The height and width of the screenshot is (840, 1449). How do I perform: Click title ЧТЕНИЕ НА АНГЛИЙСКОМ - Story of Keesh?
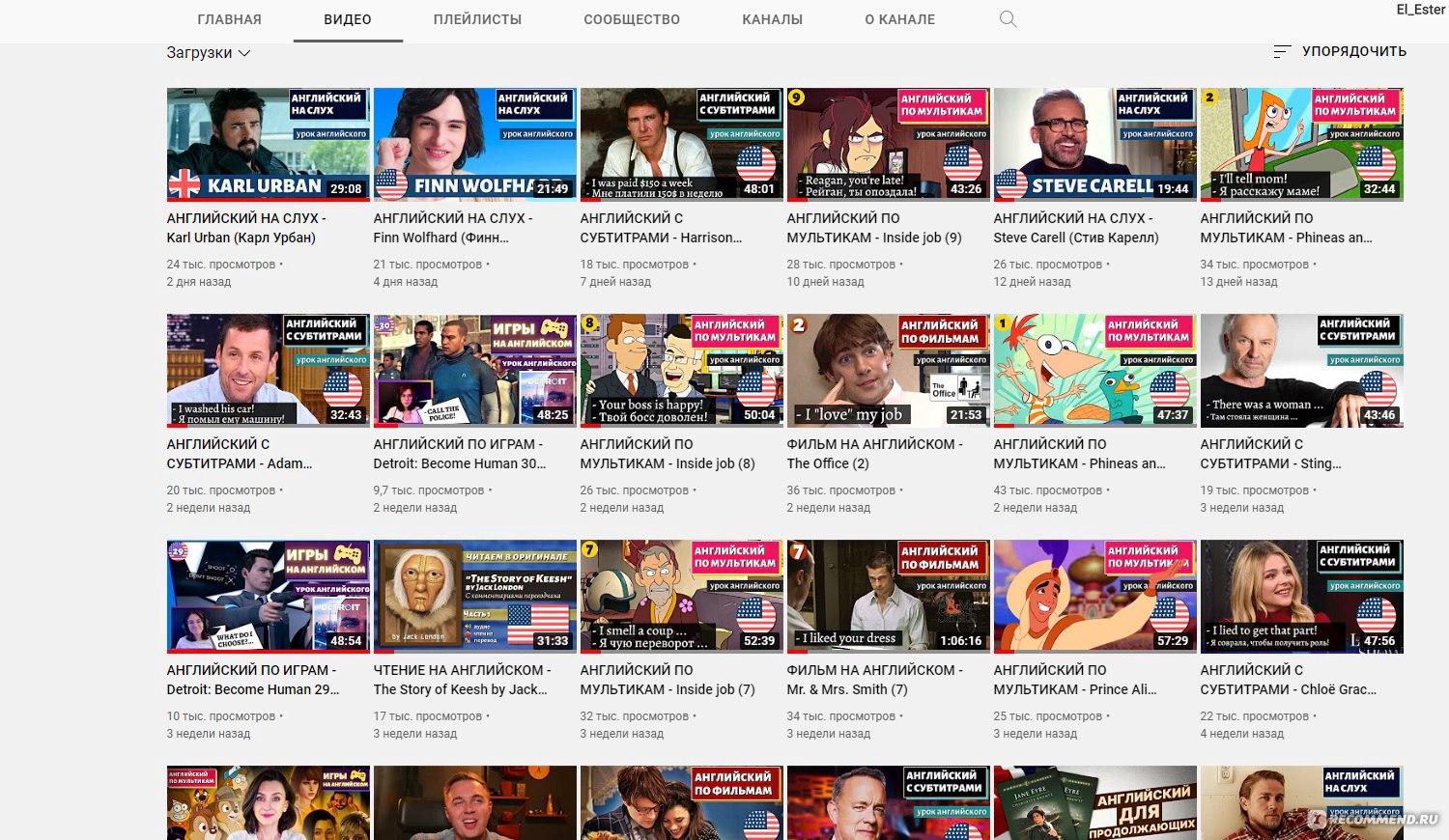462,680
